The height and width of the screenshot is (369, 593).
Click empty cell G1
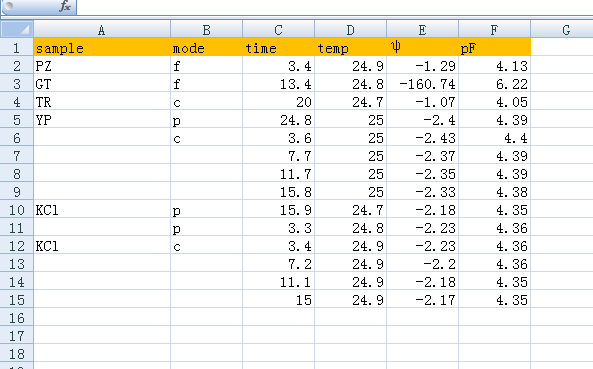(562, 48)
